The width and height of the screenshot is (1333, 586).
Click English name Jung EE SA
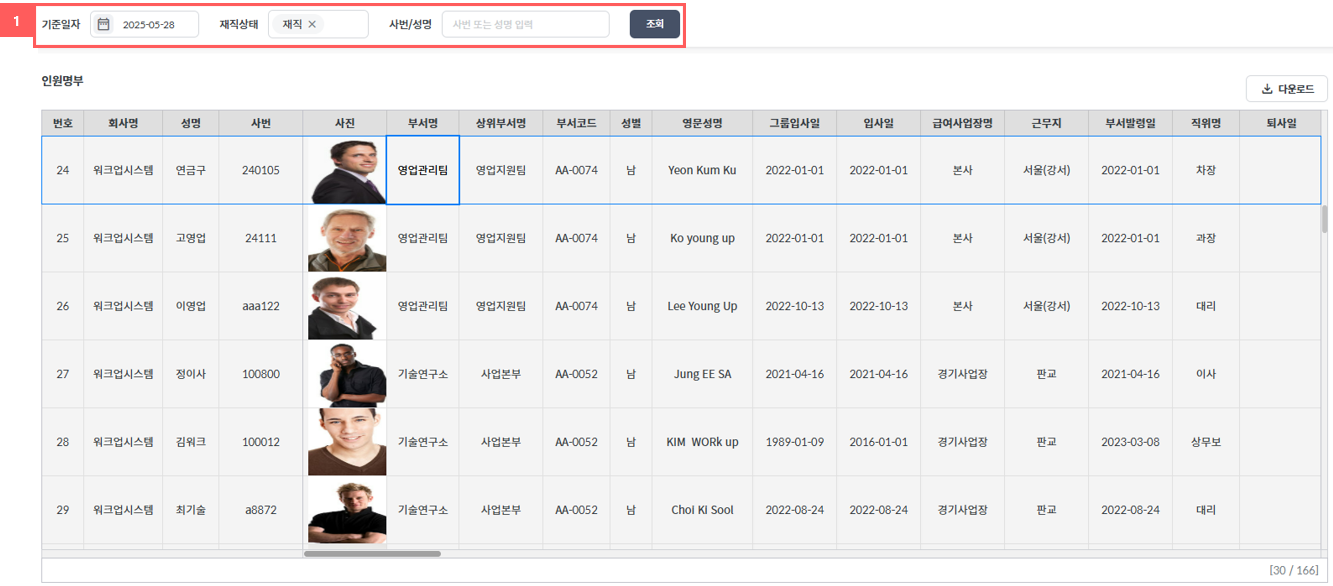point(702,374)
